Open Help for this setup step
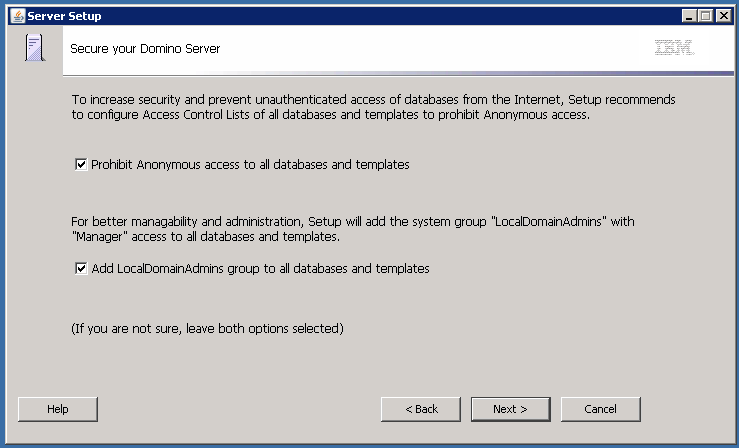The image size is (739, 448). point(58,409)
